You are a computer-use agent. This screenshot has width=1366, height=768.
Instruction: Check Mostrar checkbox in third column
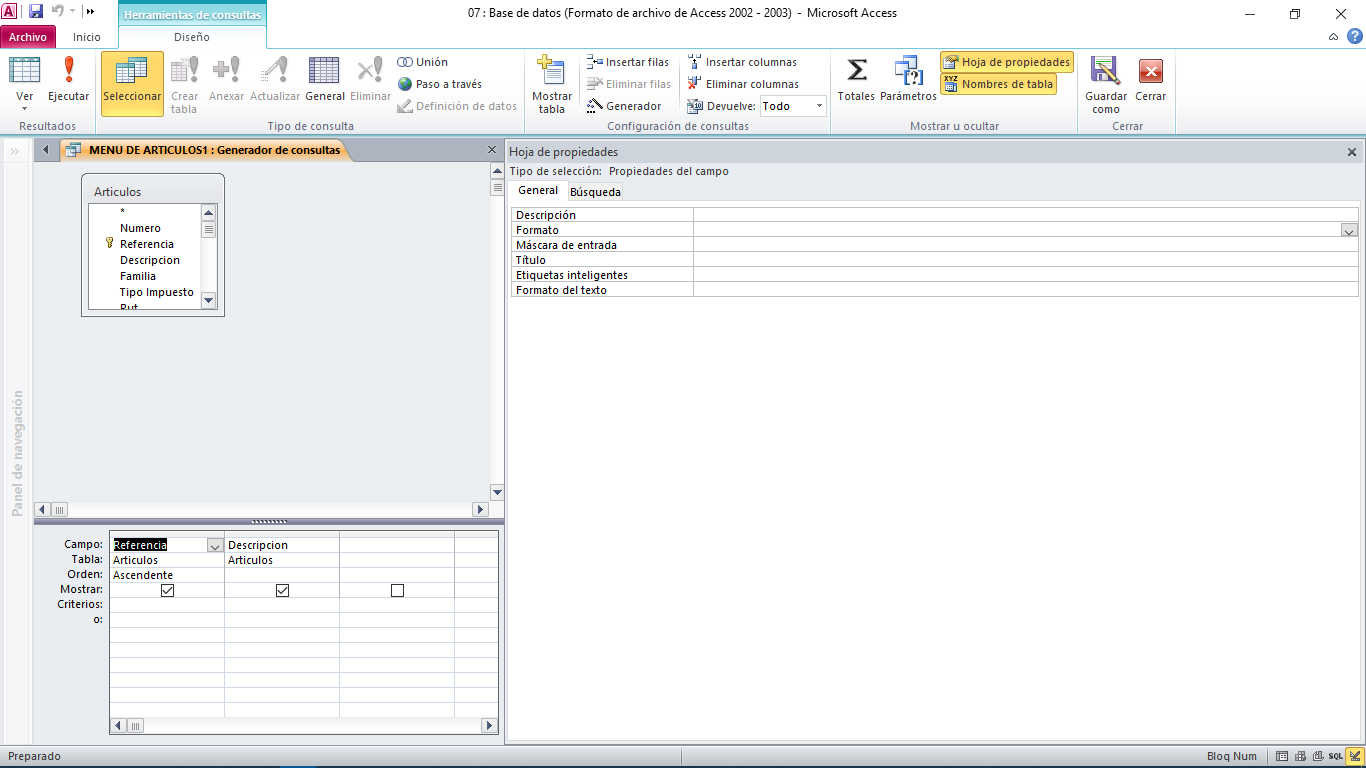click(x=397, y=591)
